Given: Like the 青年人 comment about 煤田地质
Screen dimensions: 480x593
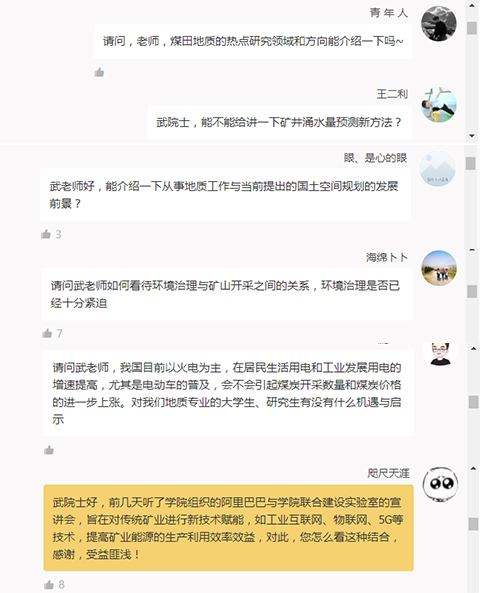Looking at the screenshot, I should tap(99, 72).
